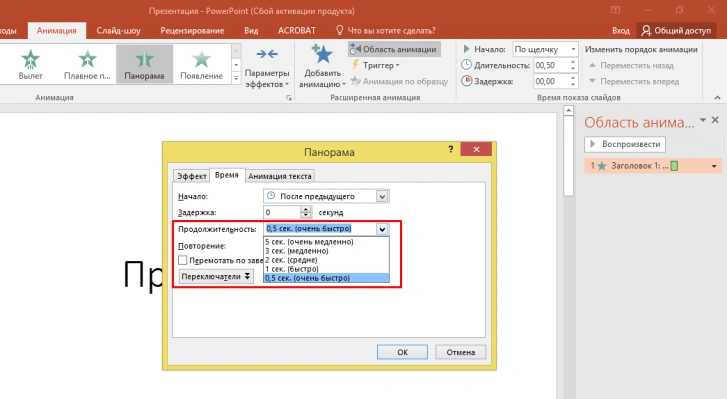Screen dimensions: 727x399
Task: Open the Анимация текста tab
Action: point(280,176)
